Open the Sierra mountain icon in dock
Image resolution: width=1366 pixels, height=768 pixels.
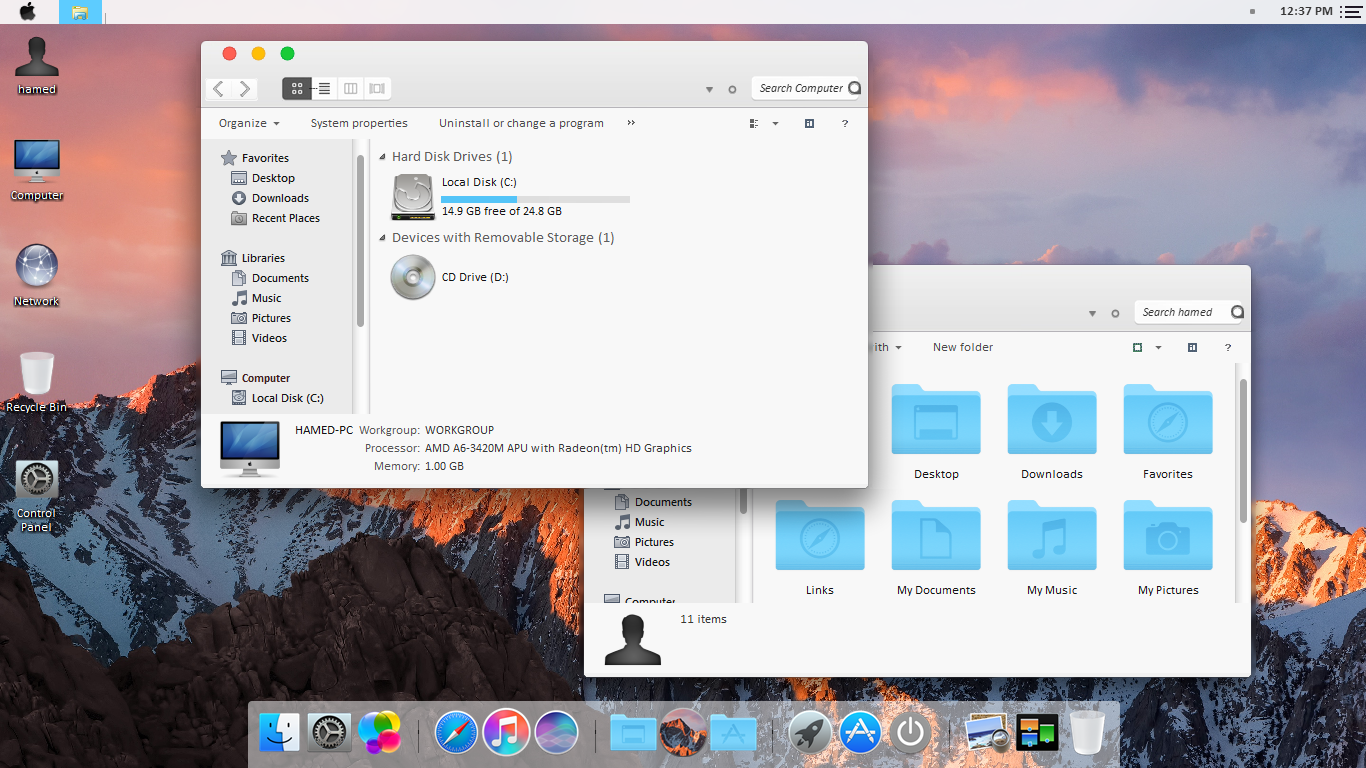[683, 733]
